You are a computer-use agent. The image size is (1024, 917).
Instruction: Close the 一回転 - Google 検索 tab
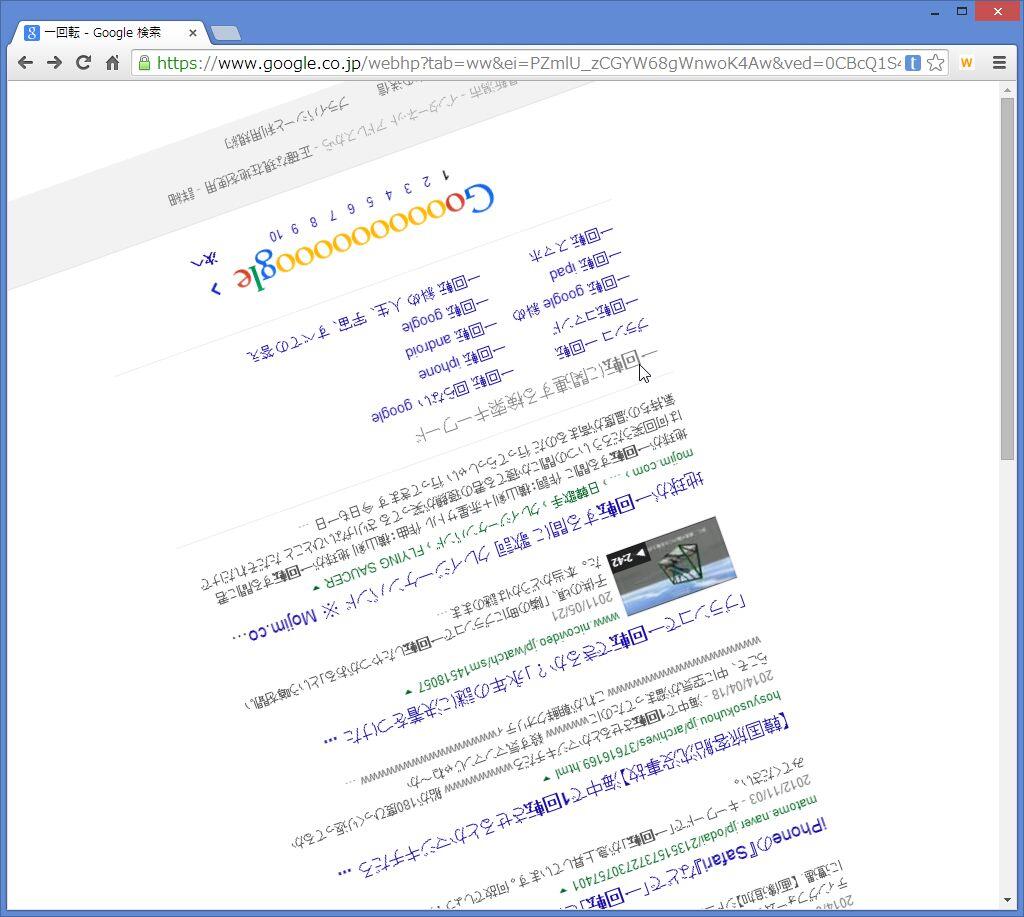pyautogui.click(x=193, y=33)
